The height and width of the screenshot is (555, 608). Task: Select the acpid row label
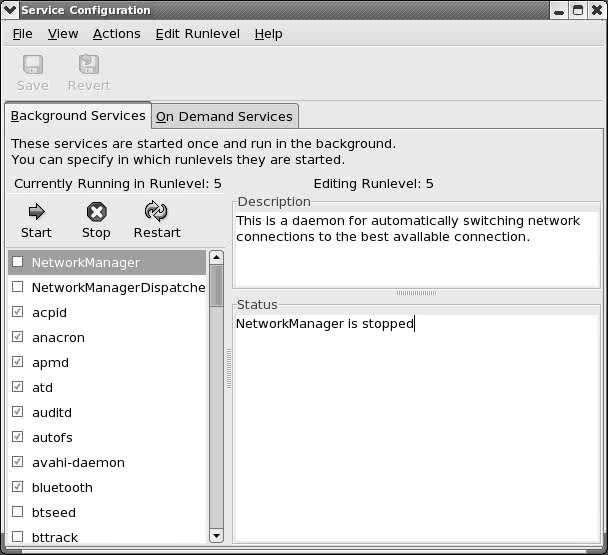coord(49,313)
